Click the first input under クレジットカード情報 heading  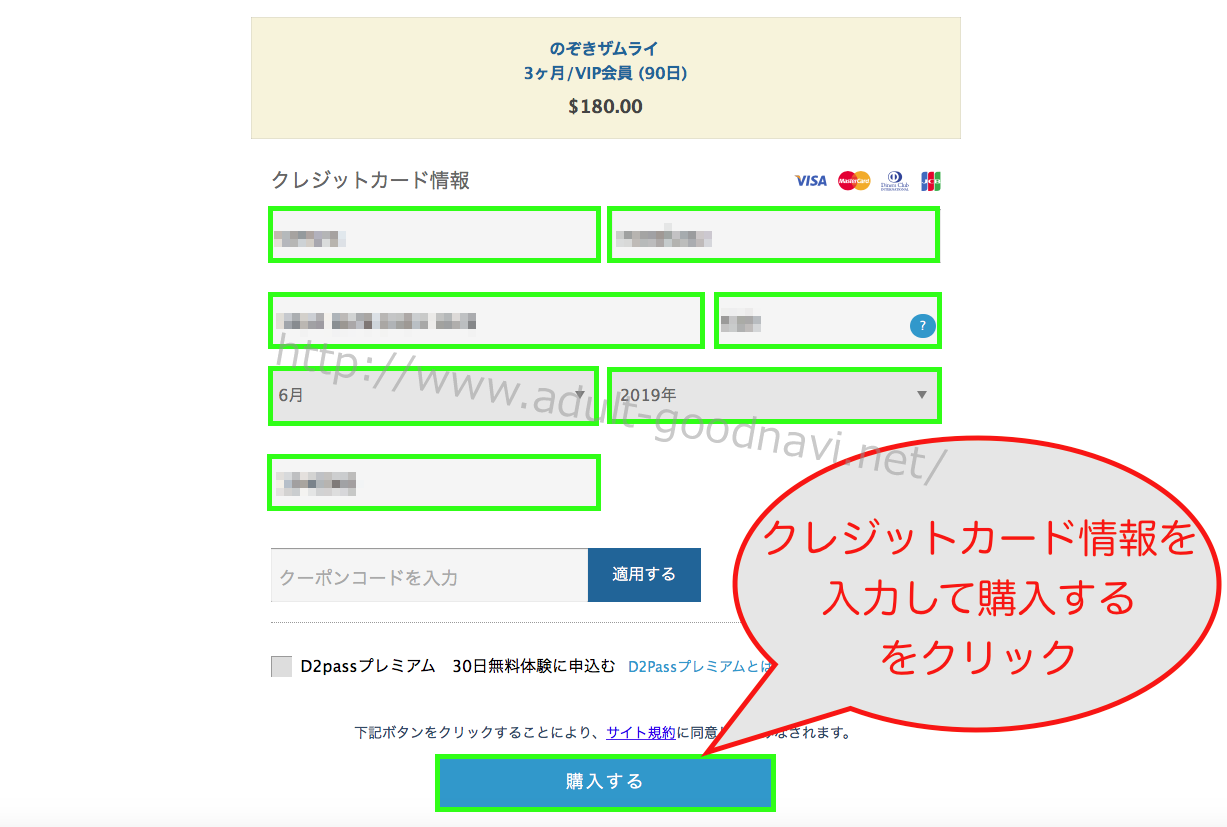click(x=434, y=236)
